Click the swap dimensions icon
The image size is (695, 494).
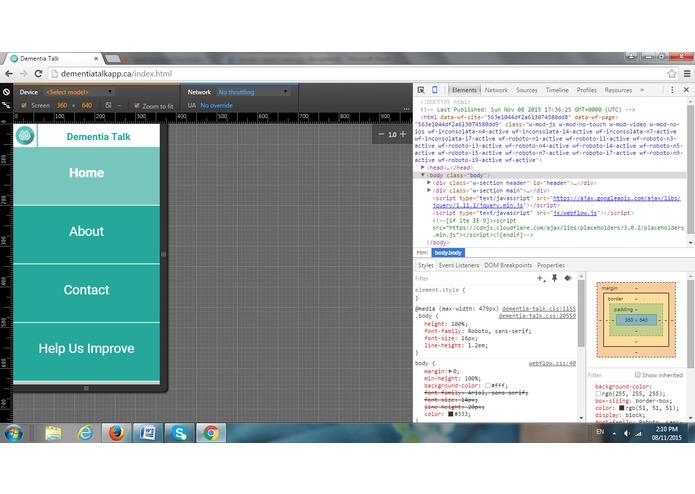click(x=108, y=105)
